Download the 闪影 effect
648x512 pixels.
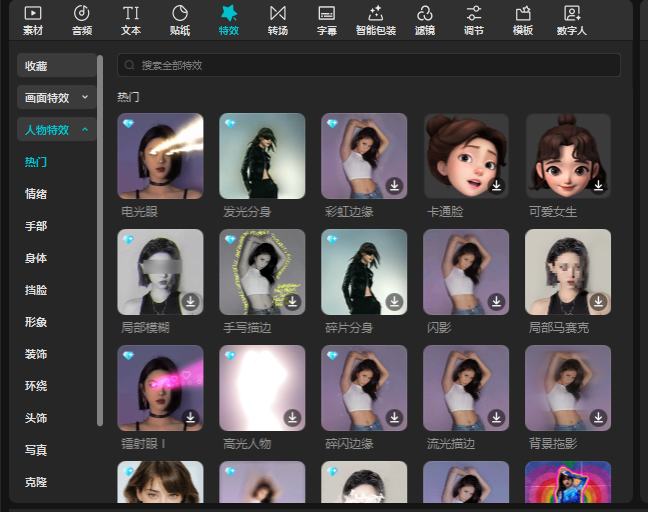(496, 302)
